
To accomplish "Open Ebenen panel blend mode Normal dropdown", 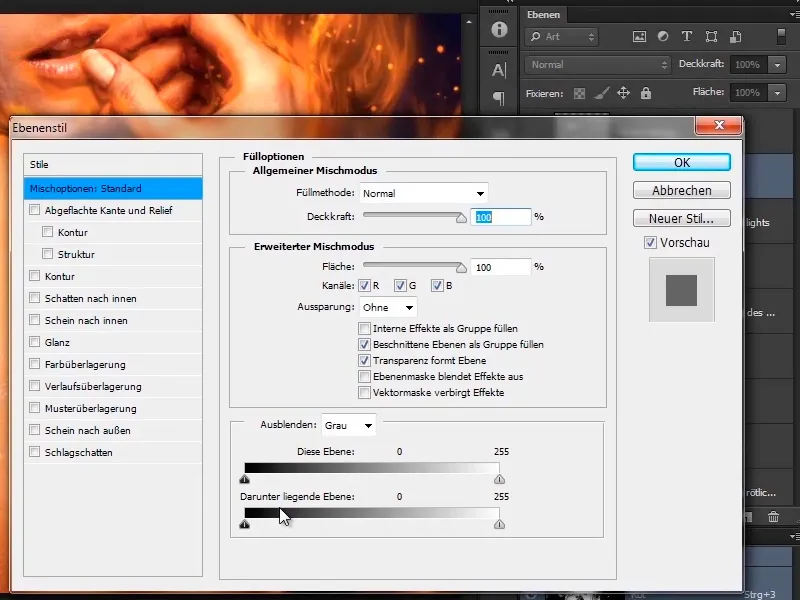I will 597,65.
